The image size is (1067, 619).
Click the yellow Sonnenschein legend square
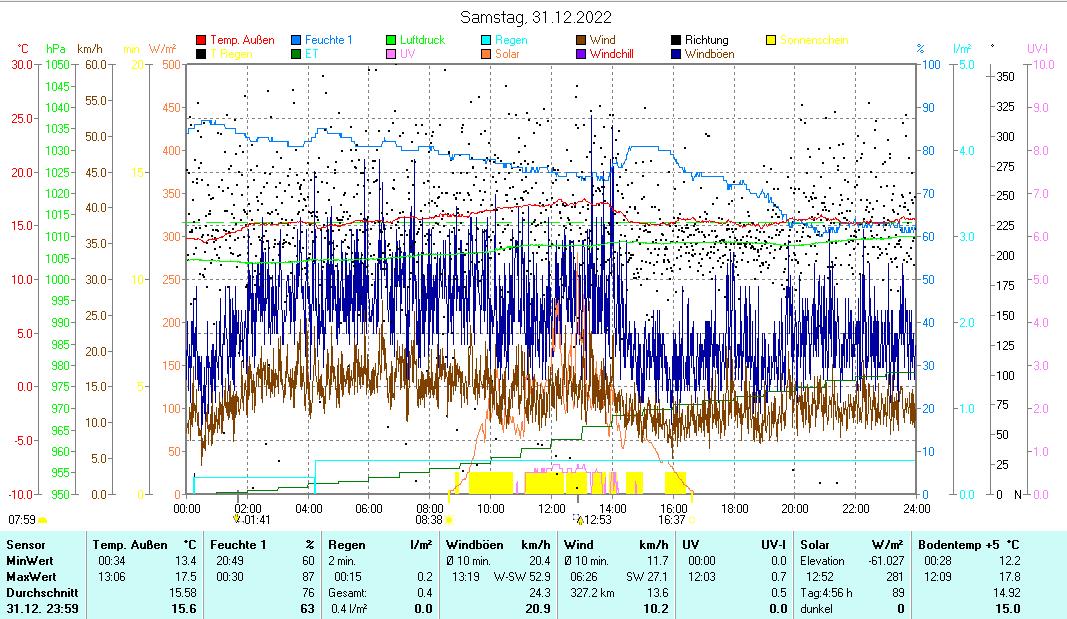pyautogui.click(x=771, y=40)
